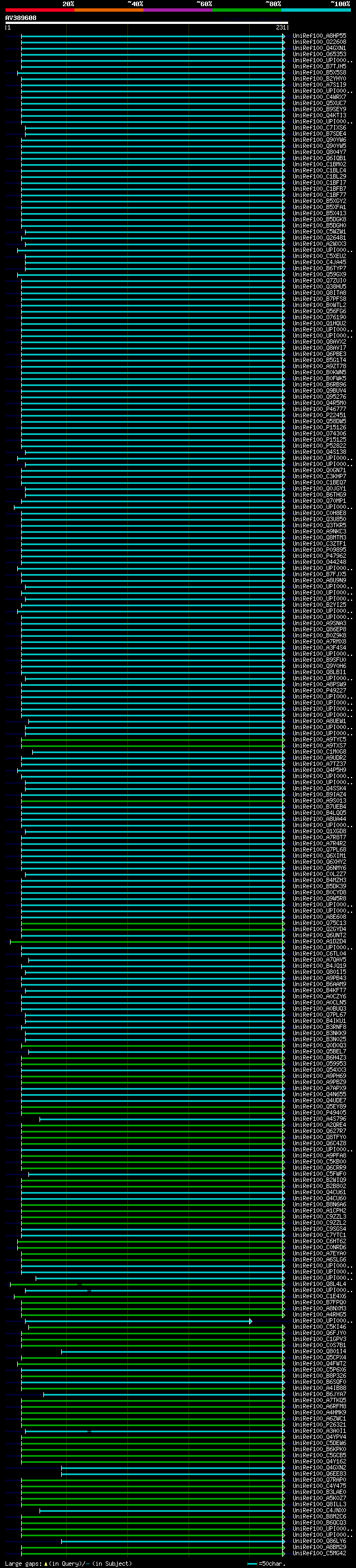Select the UniRef100_Q90YW6 label
The width and height of the screenshot is (356, 1568).
(x=319, y=140)
